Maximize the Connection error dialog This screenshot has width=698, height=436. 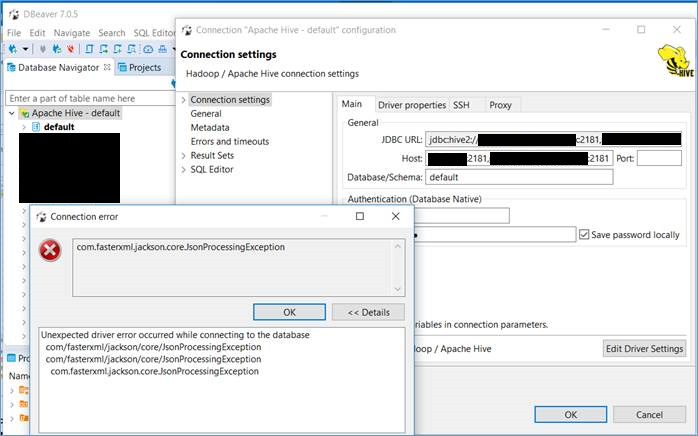coord(360,216)
